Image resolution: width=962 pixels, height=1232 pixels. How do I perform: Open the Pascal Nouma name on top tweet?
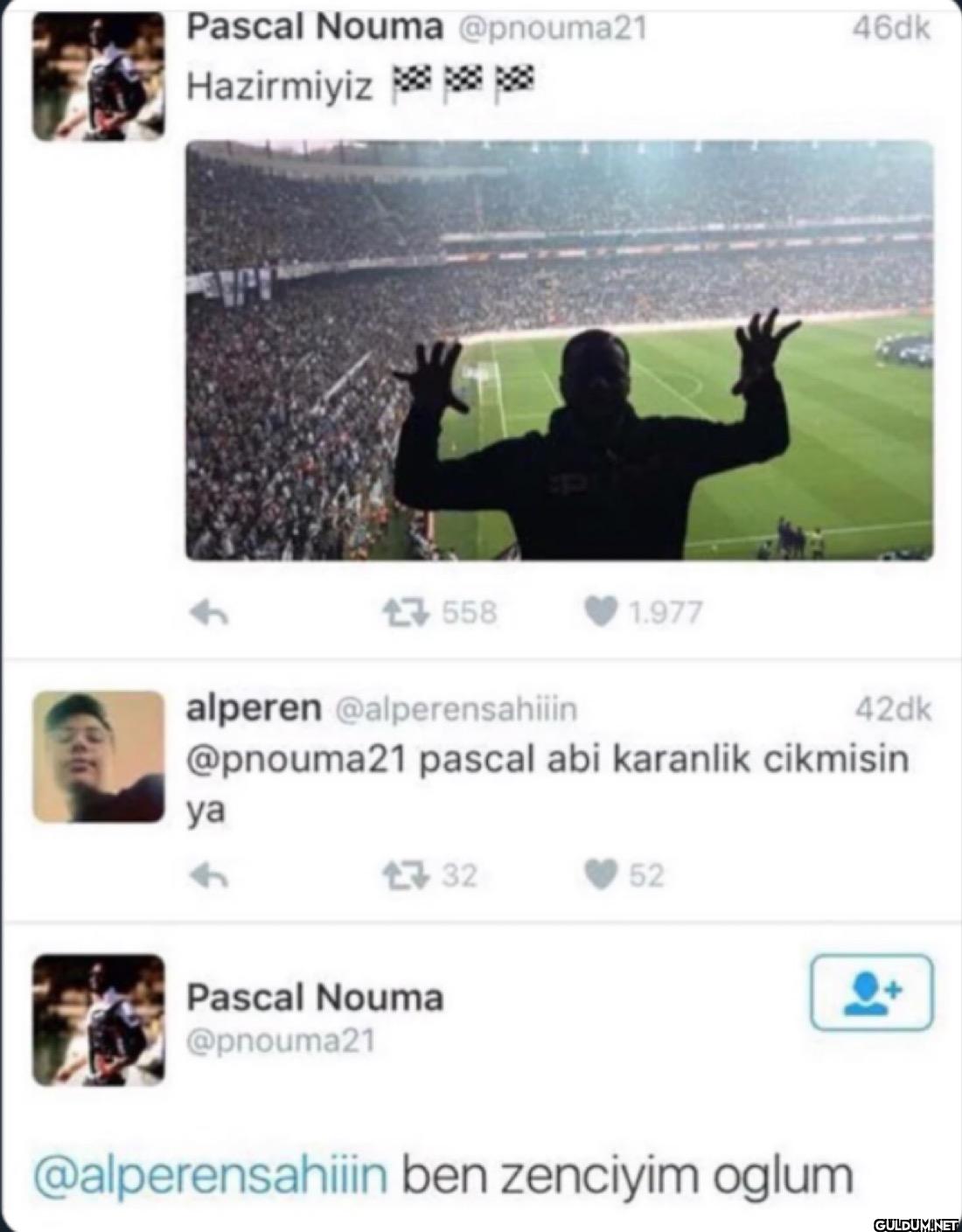[315, 28]
